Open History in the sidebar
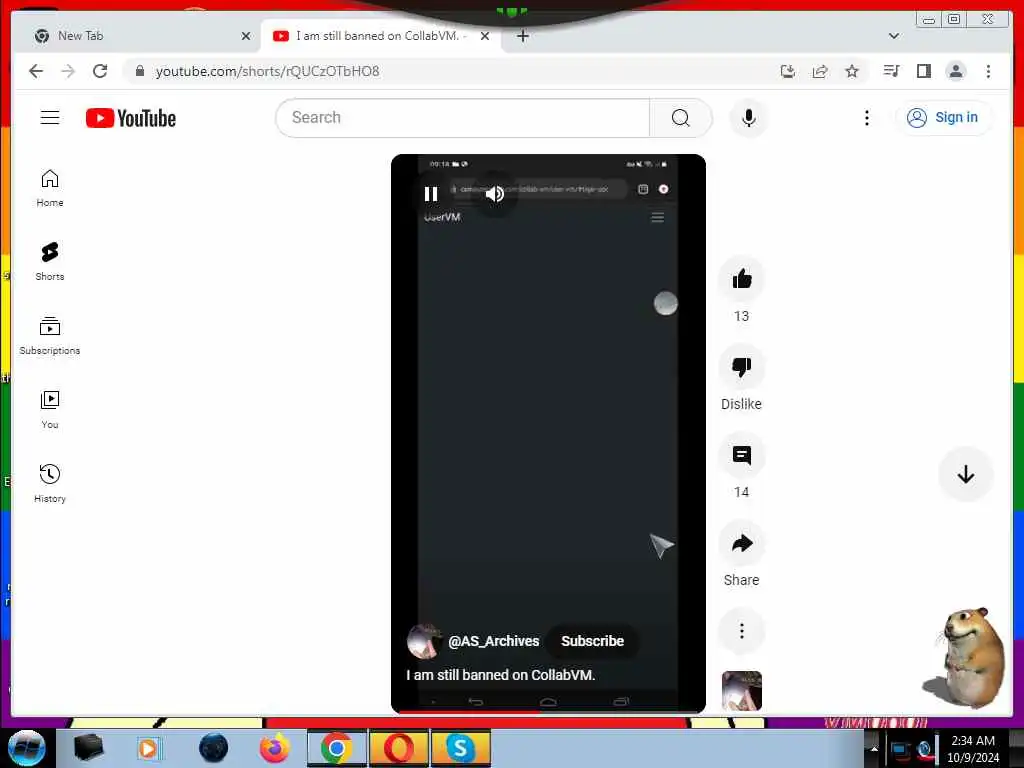This screenshot has height=768, width=1024. 50,483
